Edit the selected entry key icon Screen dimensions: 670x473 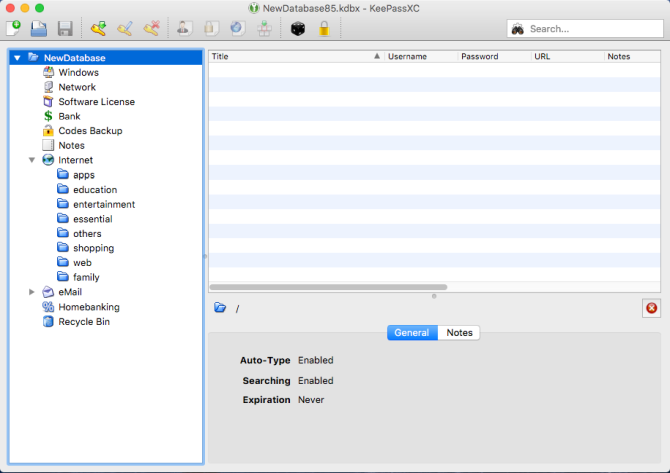coord(125,29)
